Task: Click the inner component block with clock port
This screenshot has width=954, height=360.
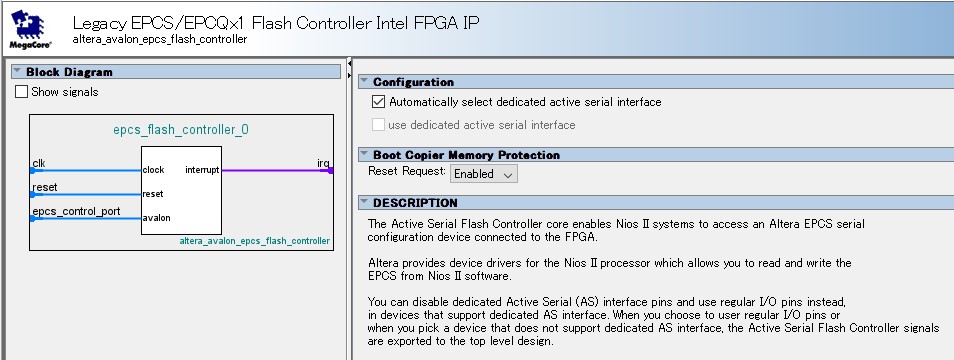Action: point(181,190)
